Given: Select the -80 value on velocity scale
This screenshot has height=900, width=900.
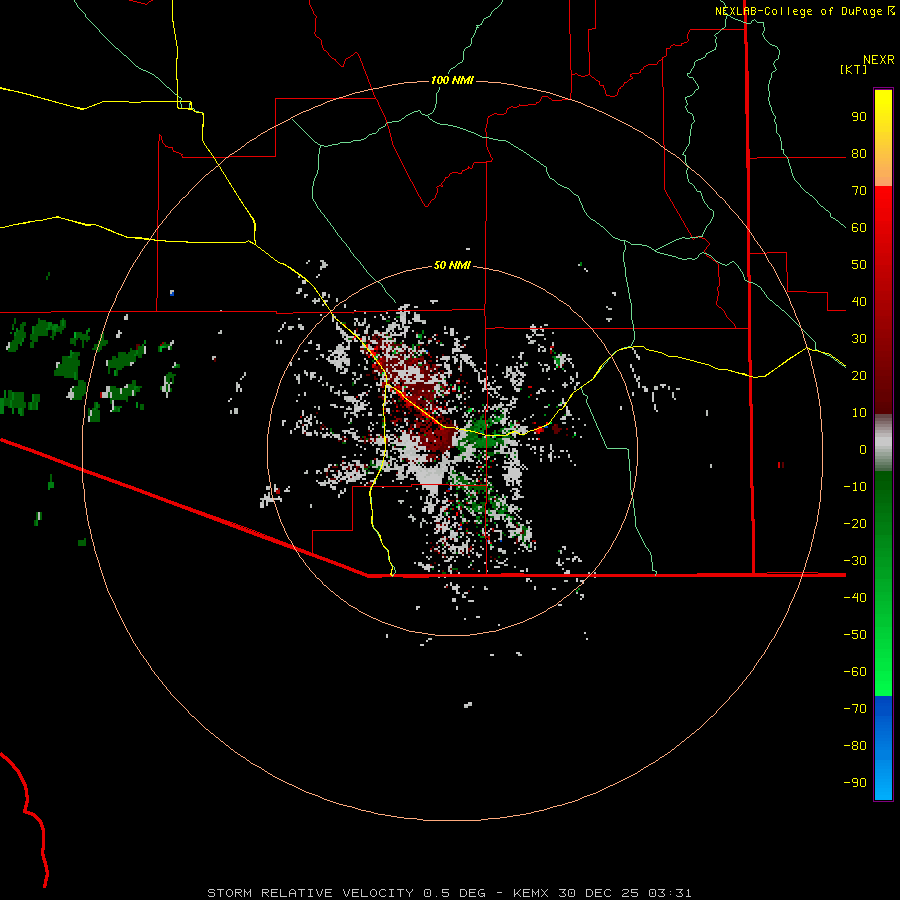Looking at the screenshot, I should coord(855,746).
